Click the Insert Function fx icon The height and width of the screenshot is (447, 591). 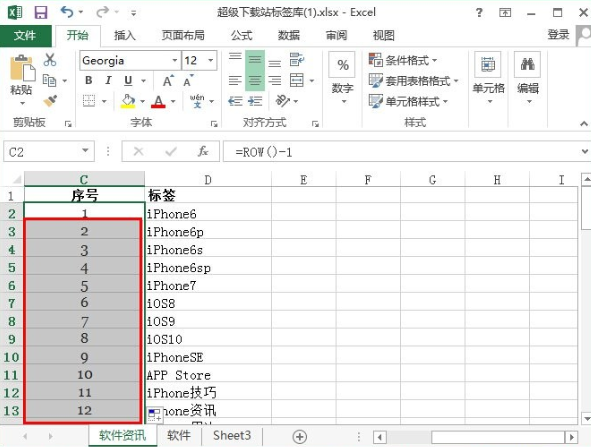[203, 152]
